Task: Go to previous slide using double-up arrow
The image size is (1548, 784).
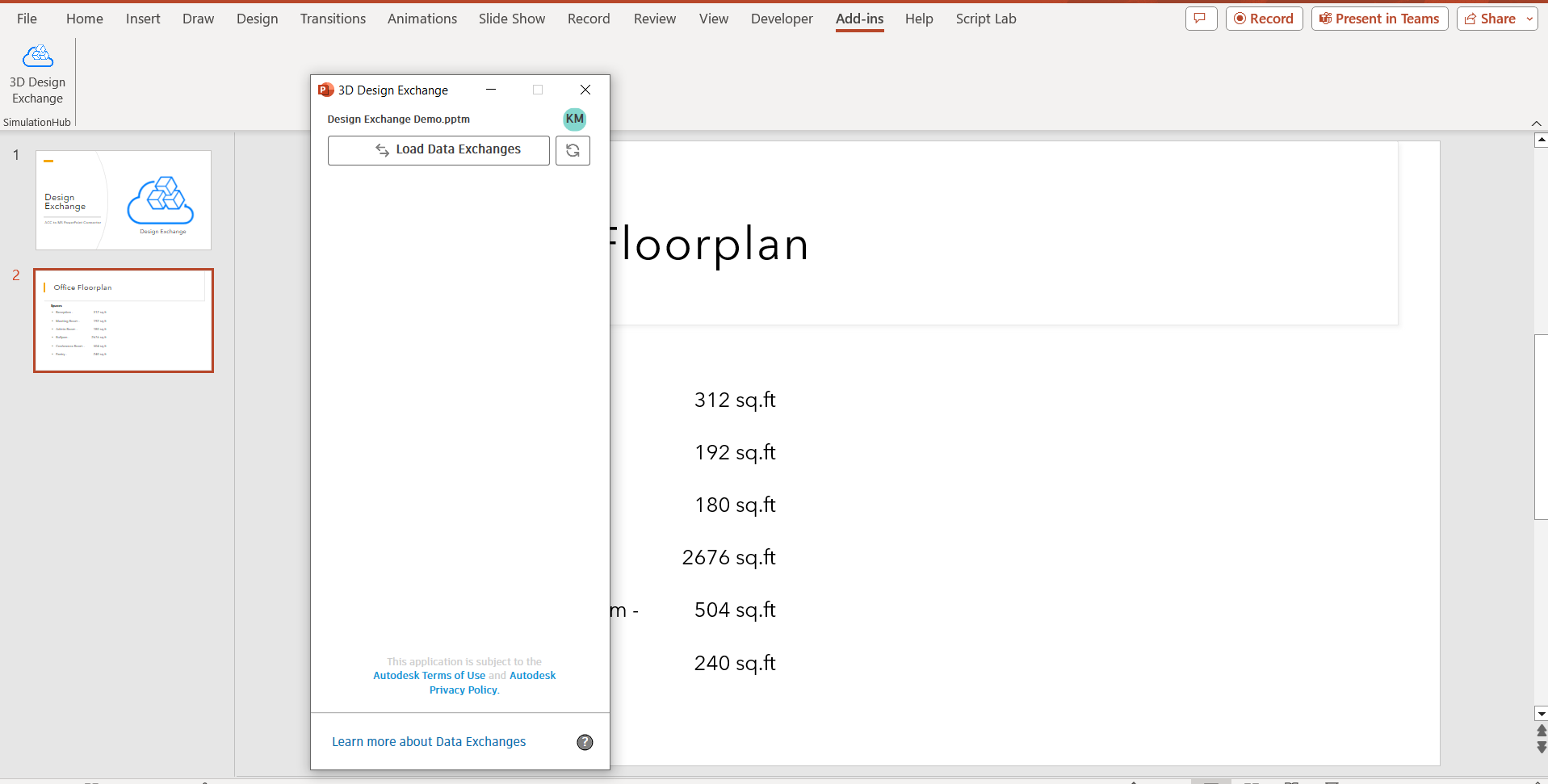Action: (x=1541, y=730)
